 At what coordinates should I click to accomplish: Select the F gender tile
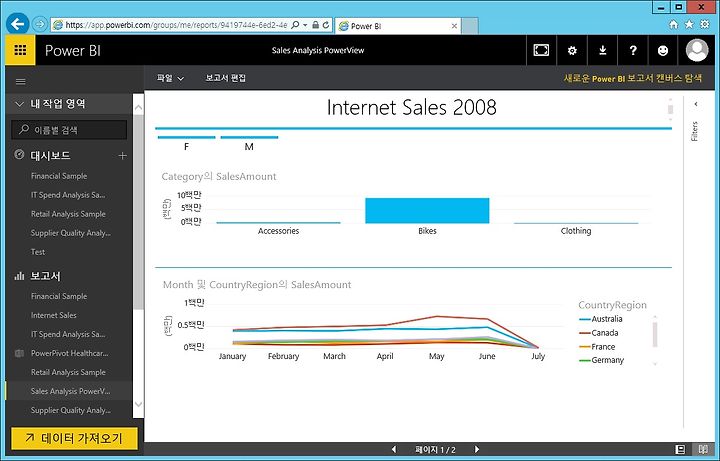tap(186, 143)
